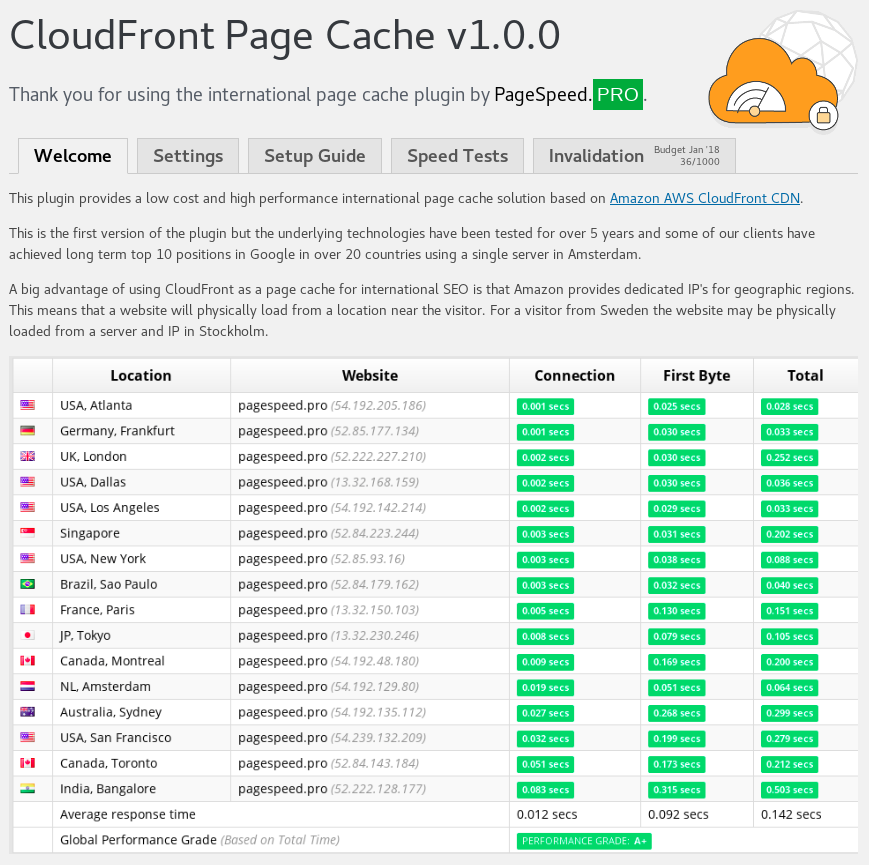
Task: Switch to the Setup Guide tab
Action: [x=315, y=156]
